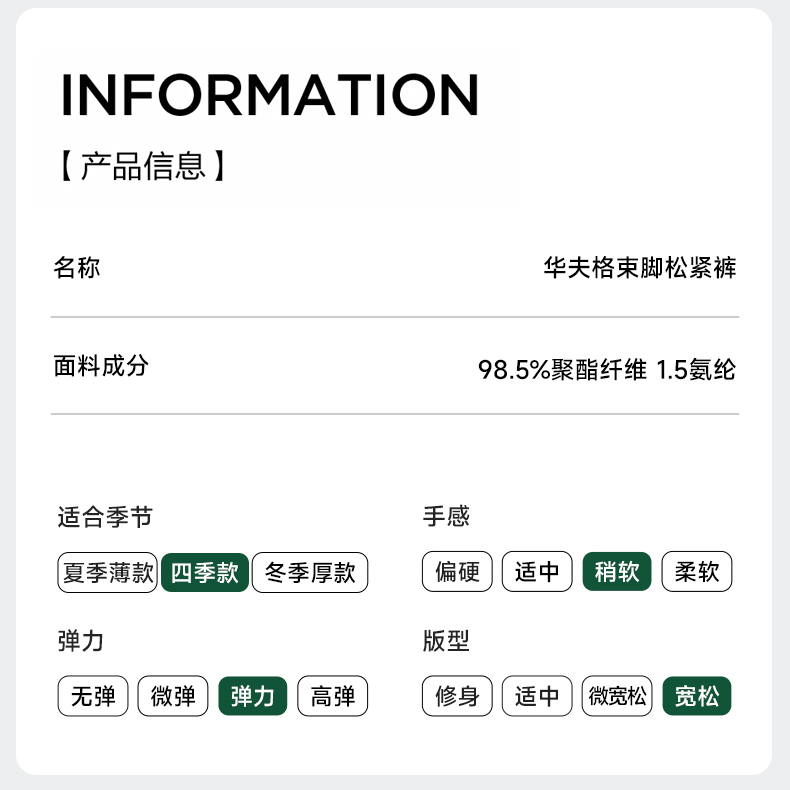Select the 夏季薄款 season option
This screenshot has height=790, width=790.
coord(108,573)
